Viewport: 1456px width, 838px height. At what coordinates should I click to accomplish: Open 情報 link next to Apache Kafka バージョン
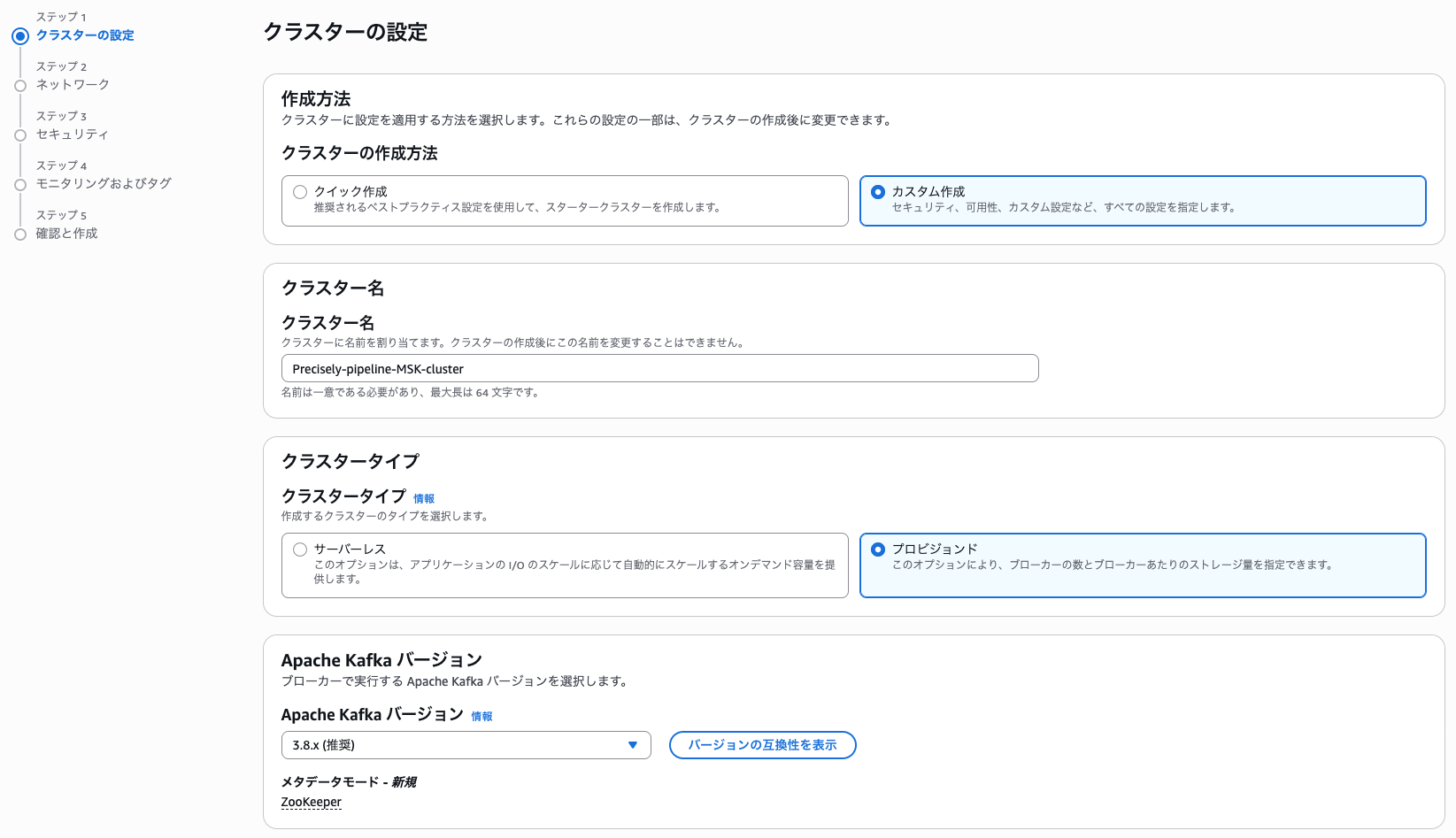click(x=481, y=717)
